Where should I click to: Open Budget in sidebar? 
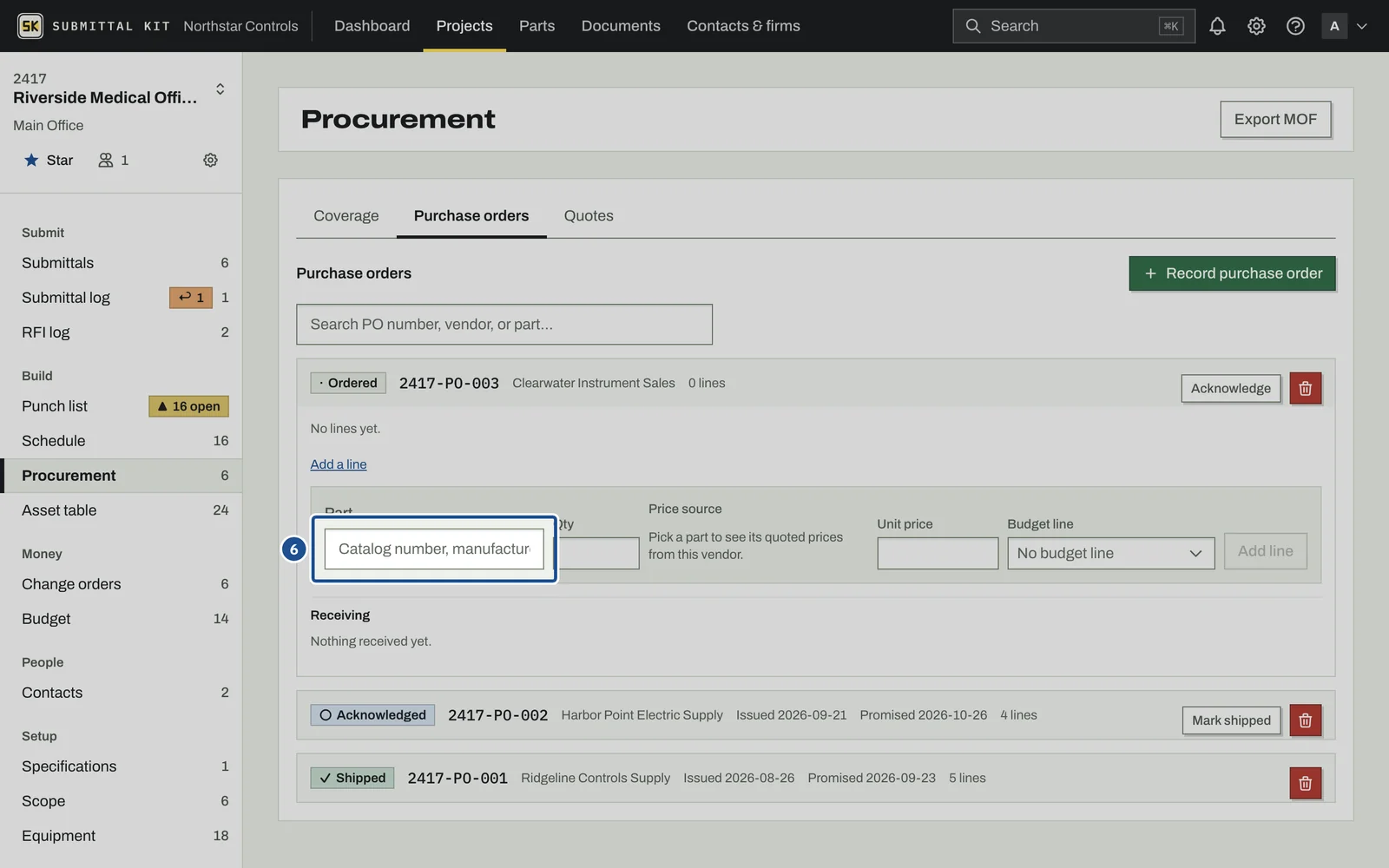coord(122,619)
